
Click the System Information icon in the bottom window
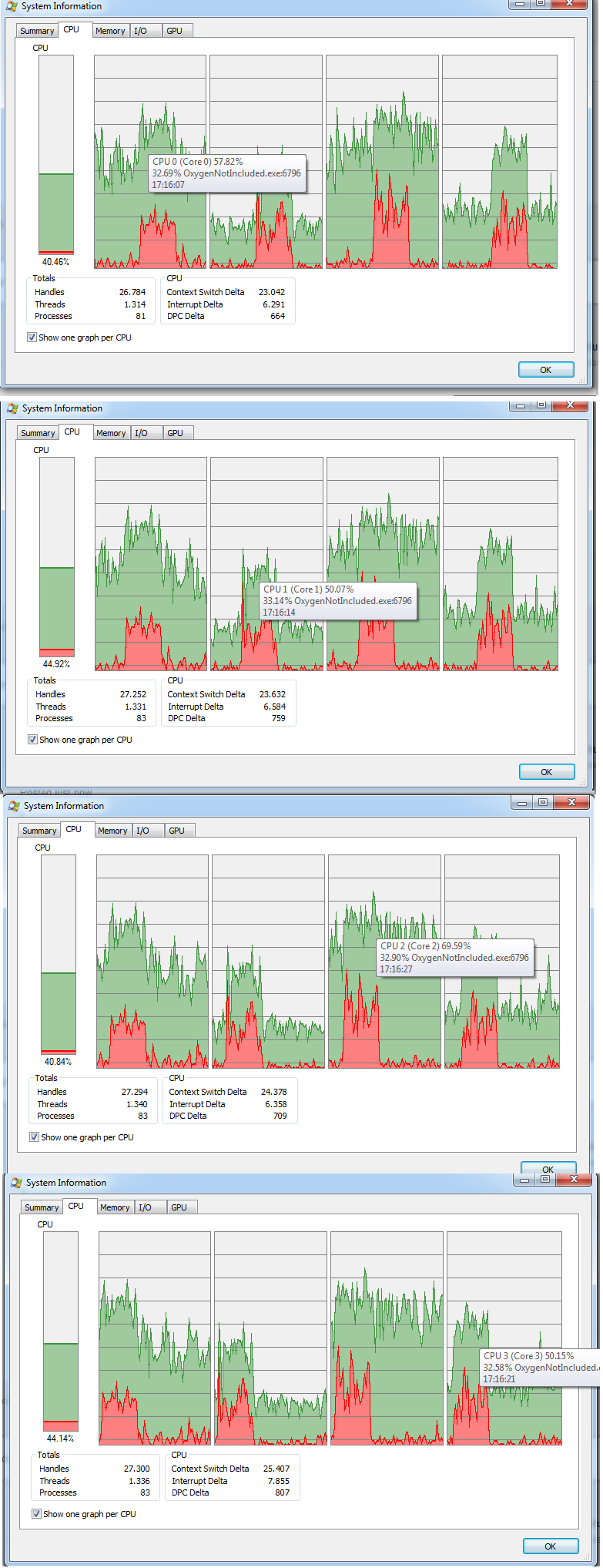16,1183
